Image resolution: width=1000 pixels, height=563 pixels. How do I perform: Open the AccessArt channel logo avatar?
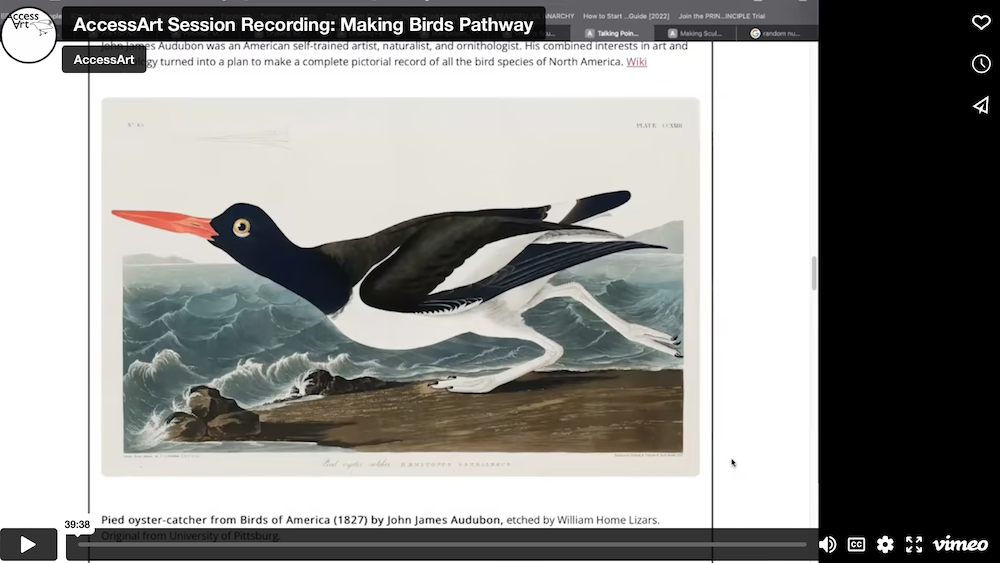tap(29, 34)
